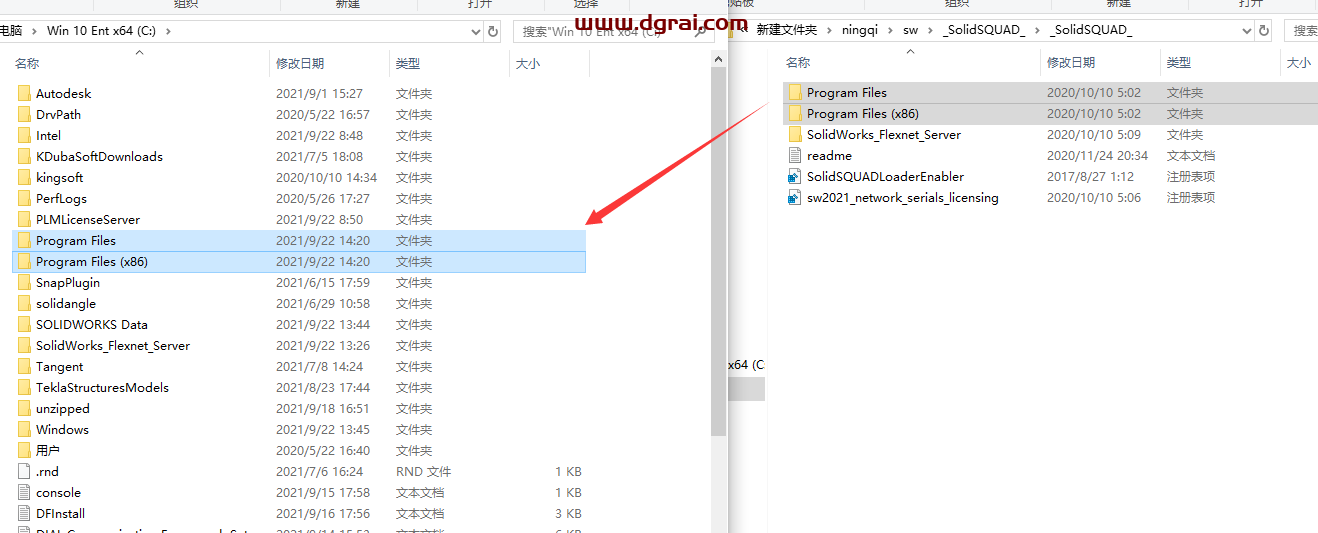Click the kingsoft folder icon
Screen dimensions: 1318x533
pos(25,178)
